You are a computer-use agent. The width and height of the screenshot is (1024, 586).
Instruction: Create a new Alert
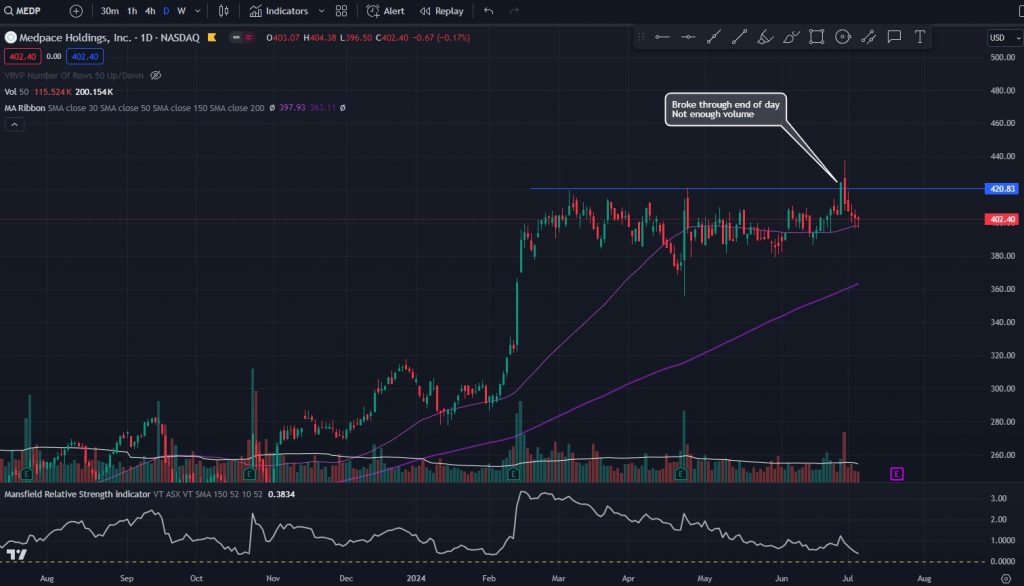(385, 11)
